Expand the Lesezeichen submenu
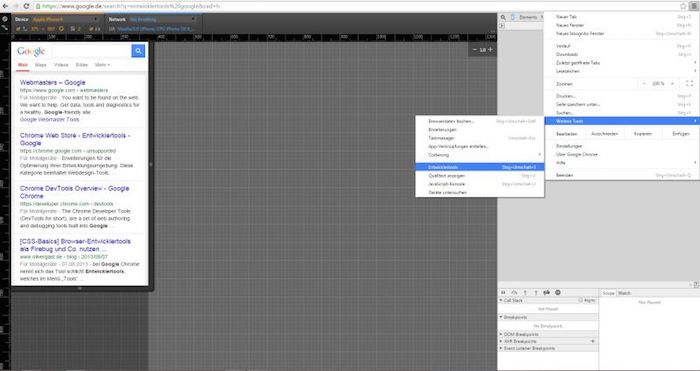This screenshot has height=371, width=700. 621,71
